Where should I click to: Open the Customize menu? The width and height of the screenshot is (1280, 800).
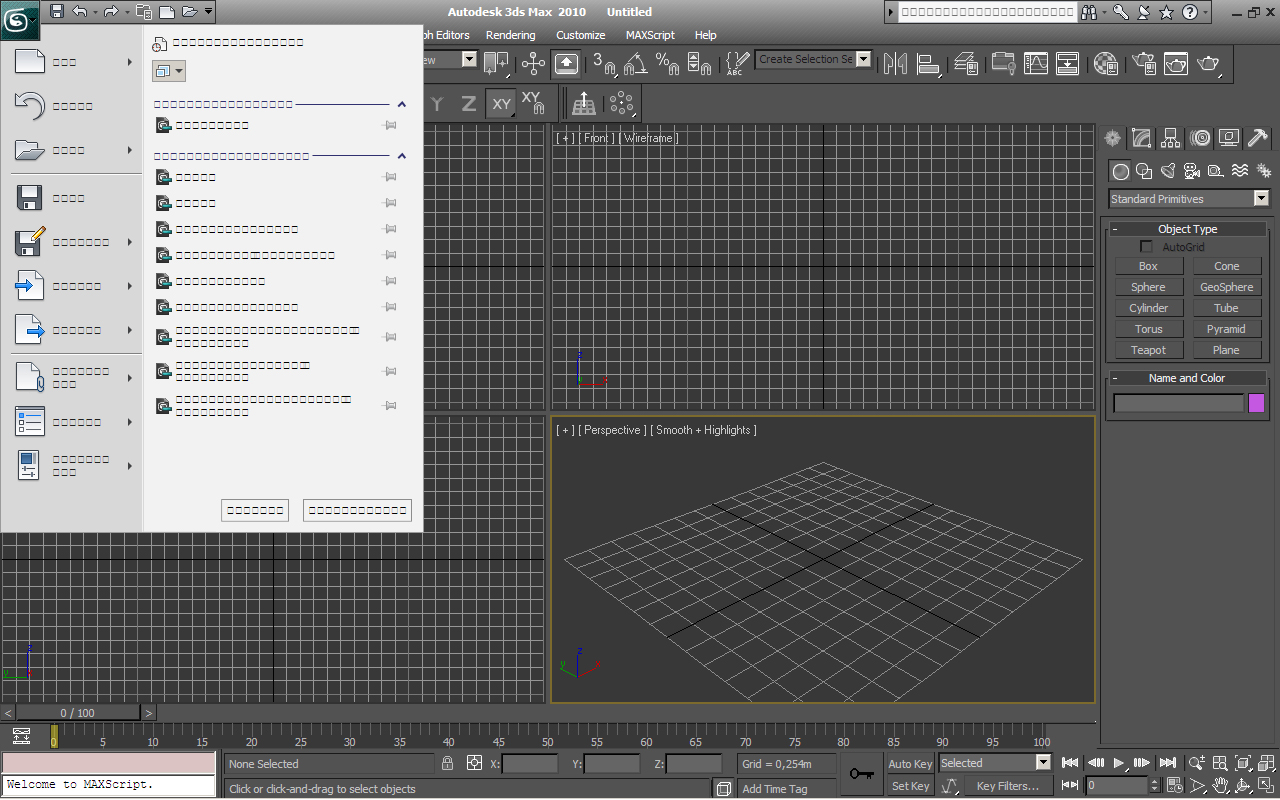click(x=581, y=35)
